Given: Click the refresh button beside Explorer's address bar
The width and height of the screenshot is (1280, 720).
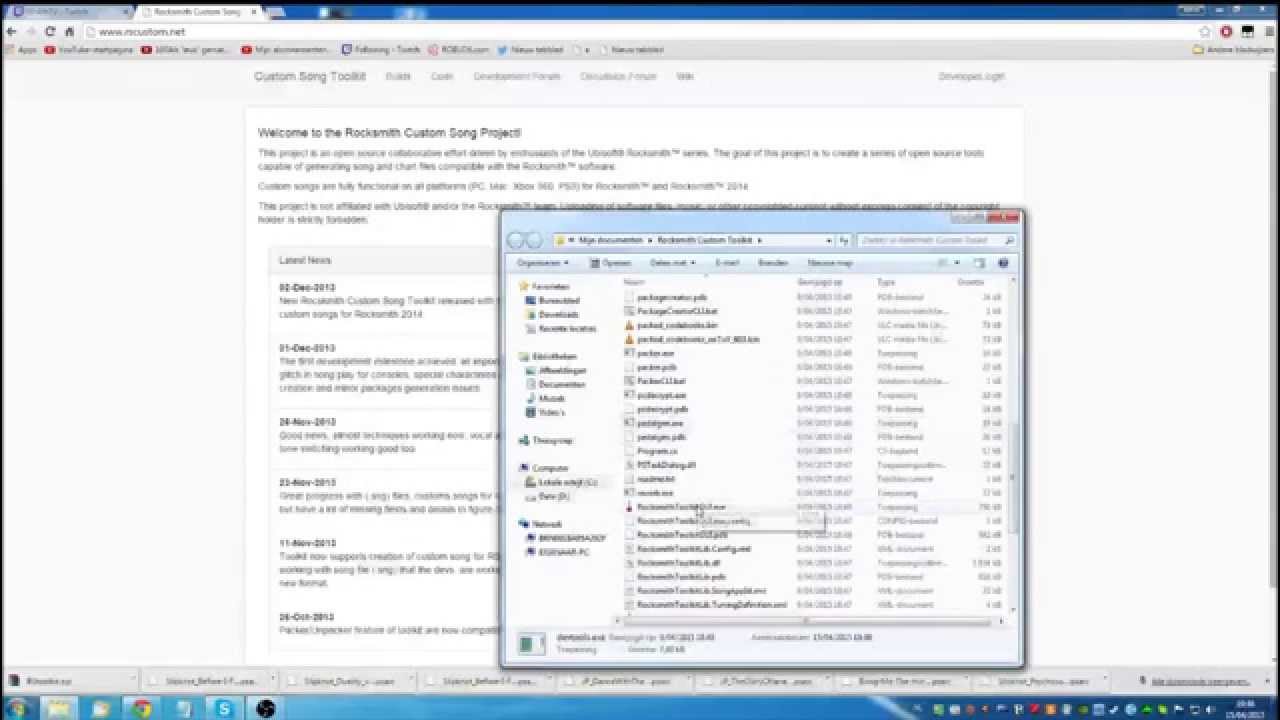Looking at the screenshot, I should [x=844, y=240].
